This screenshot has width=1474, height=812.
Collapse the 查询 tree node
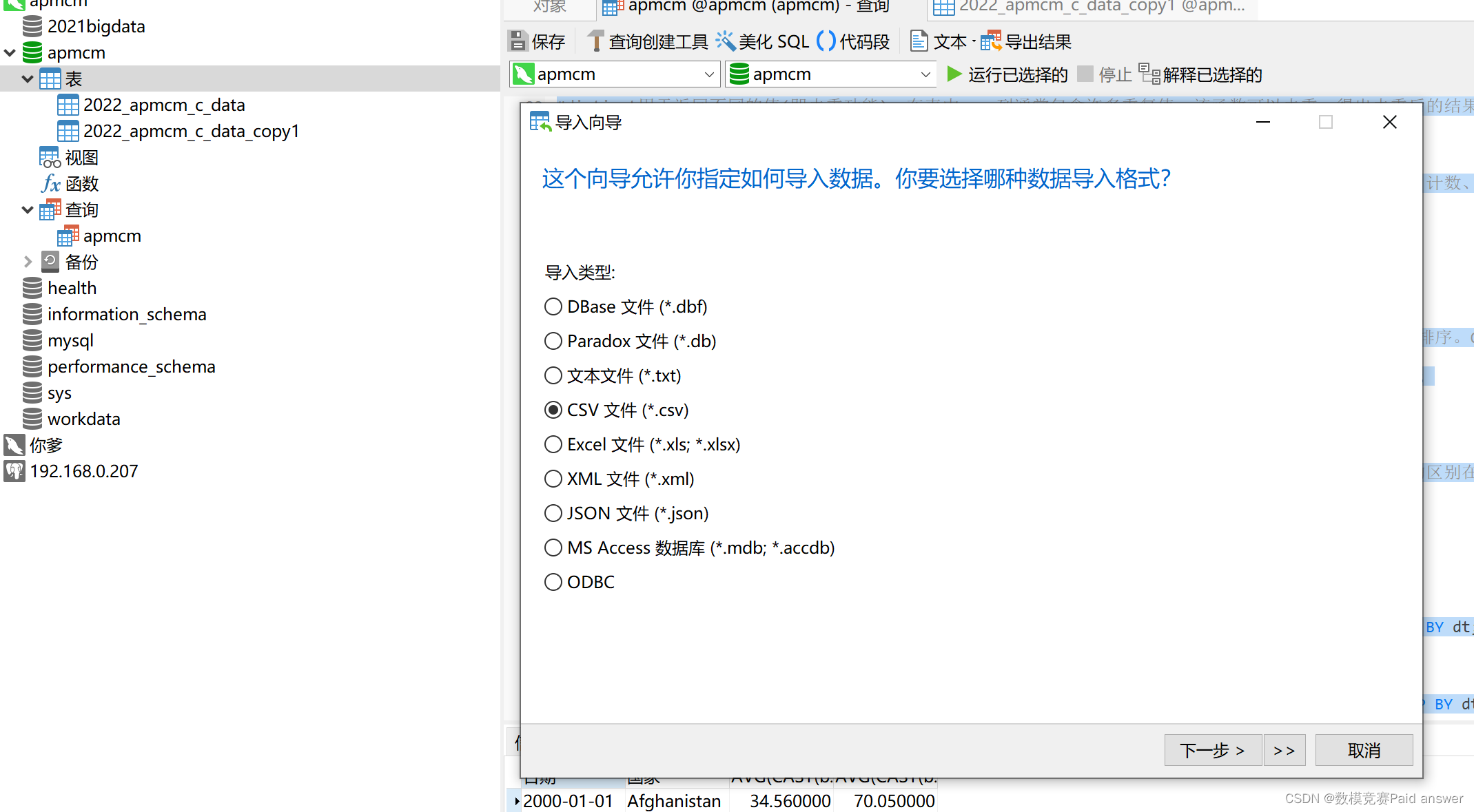tap(28, 210)
